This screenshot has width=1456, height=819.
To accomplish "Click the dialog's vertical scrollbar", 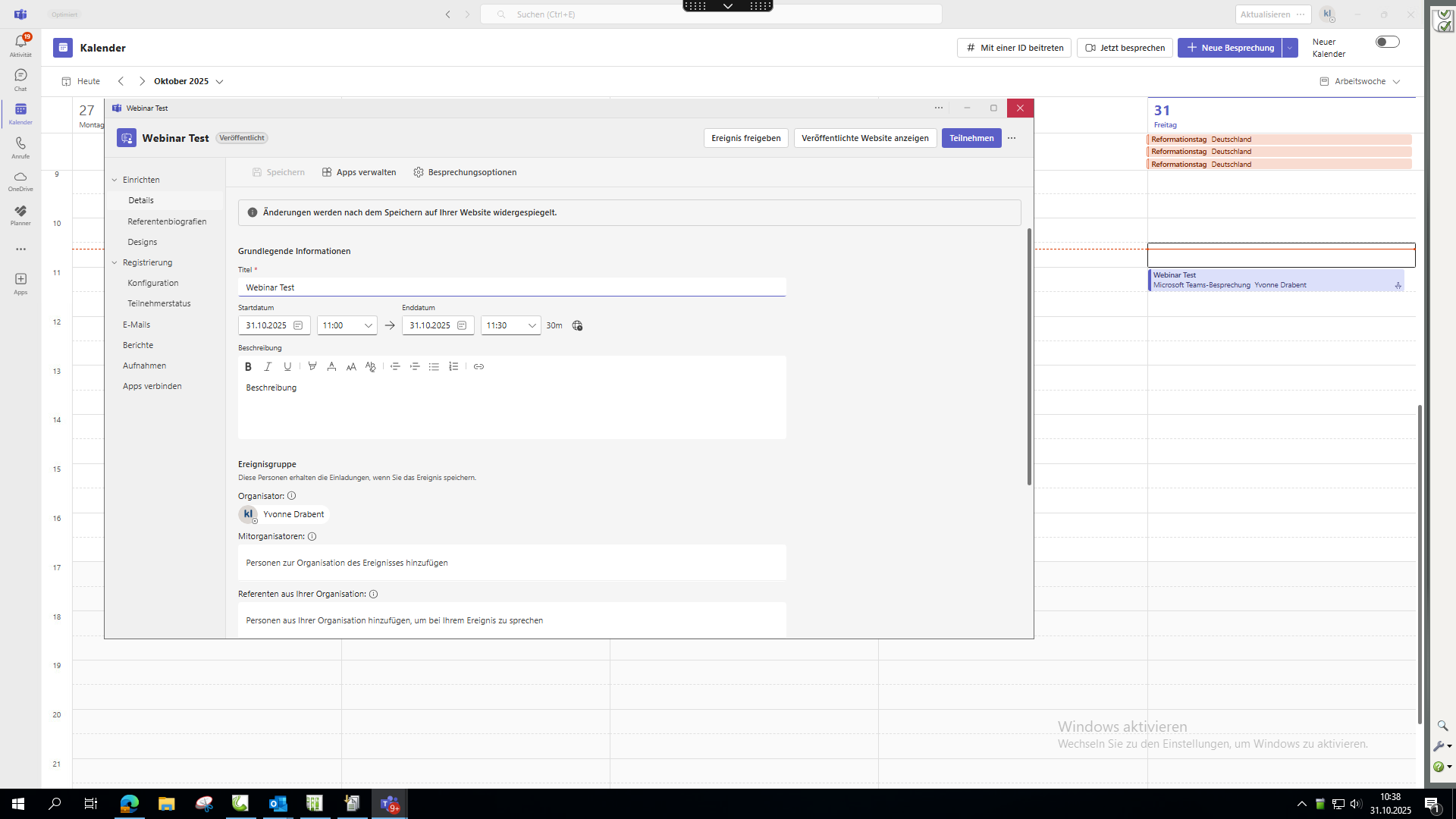I will point(1029,356).
